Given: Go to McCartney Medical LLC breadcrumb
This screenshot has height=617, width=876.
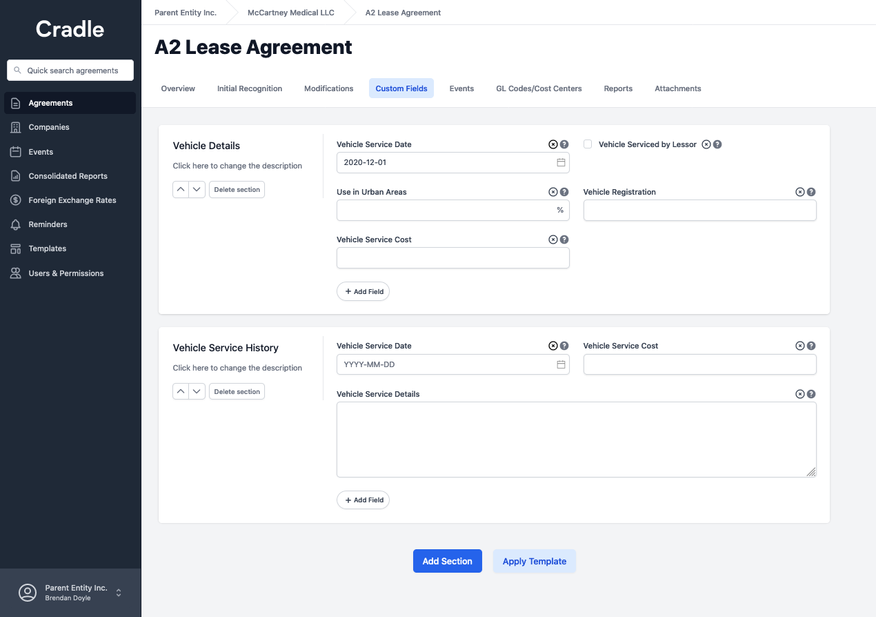Looking at the screenshot, I should click(x=291, y=13).
